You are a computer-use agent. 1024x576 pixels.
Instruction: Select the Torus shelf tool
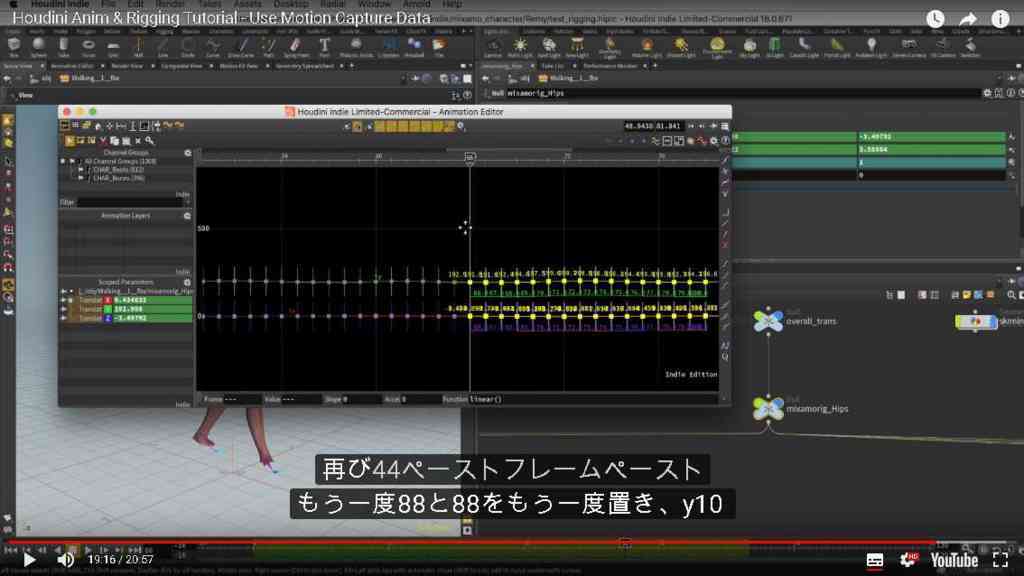(x=88, y=46)
